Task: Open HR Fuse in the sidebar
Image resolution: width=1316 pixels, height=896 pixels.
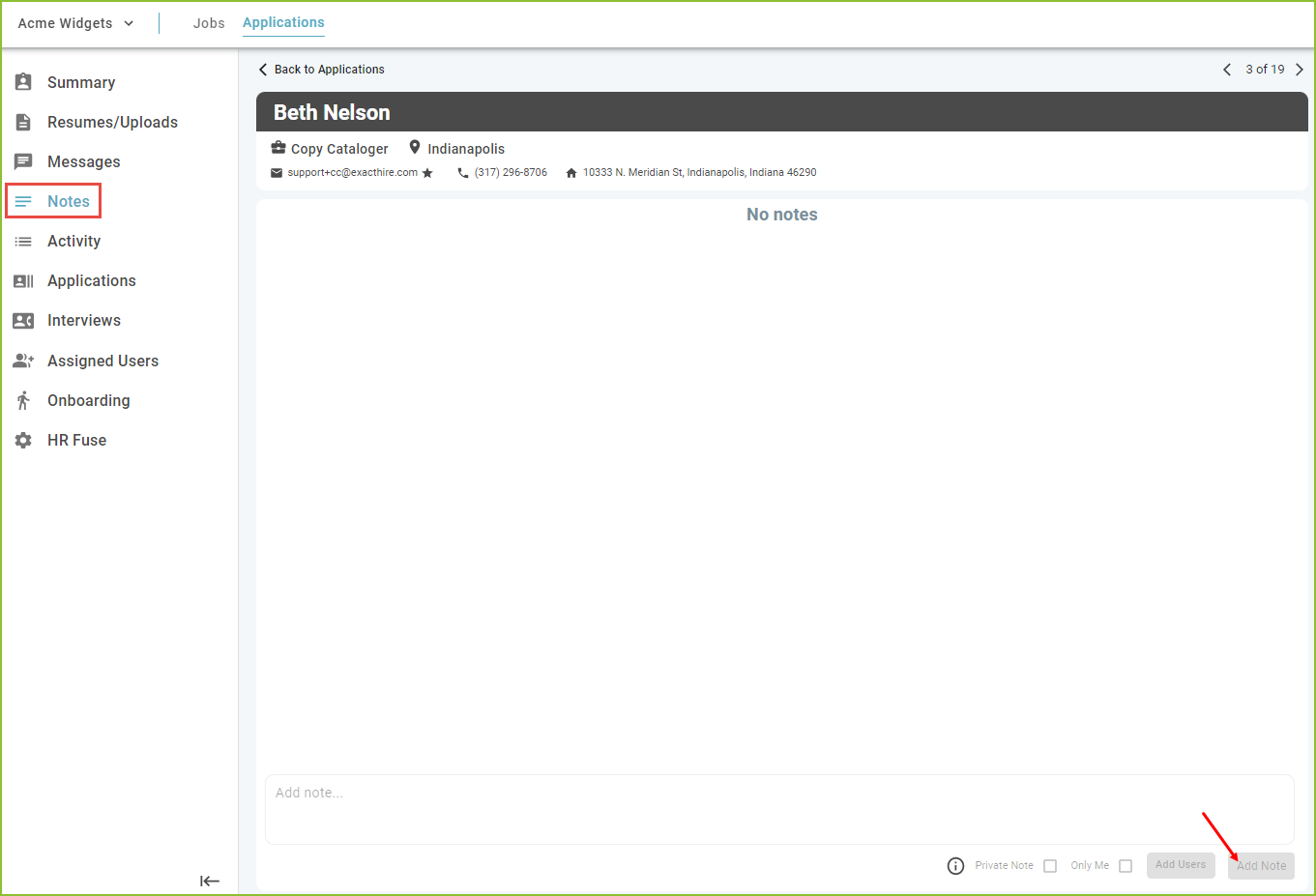Action: tap(76, 441)
